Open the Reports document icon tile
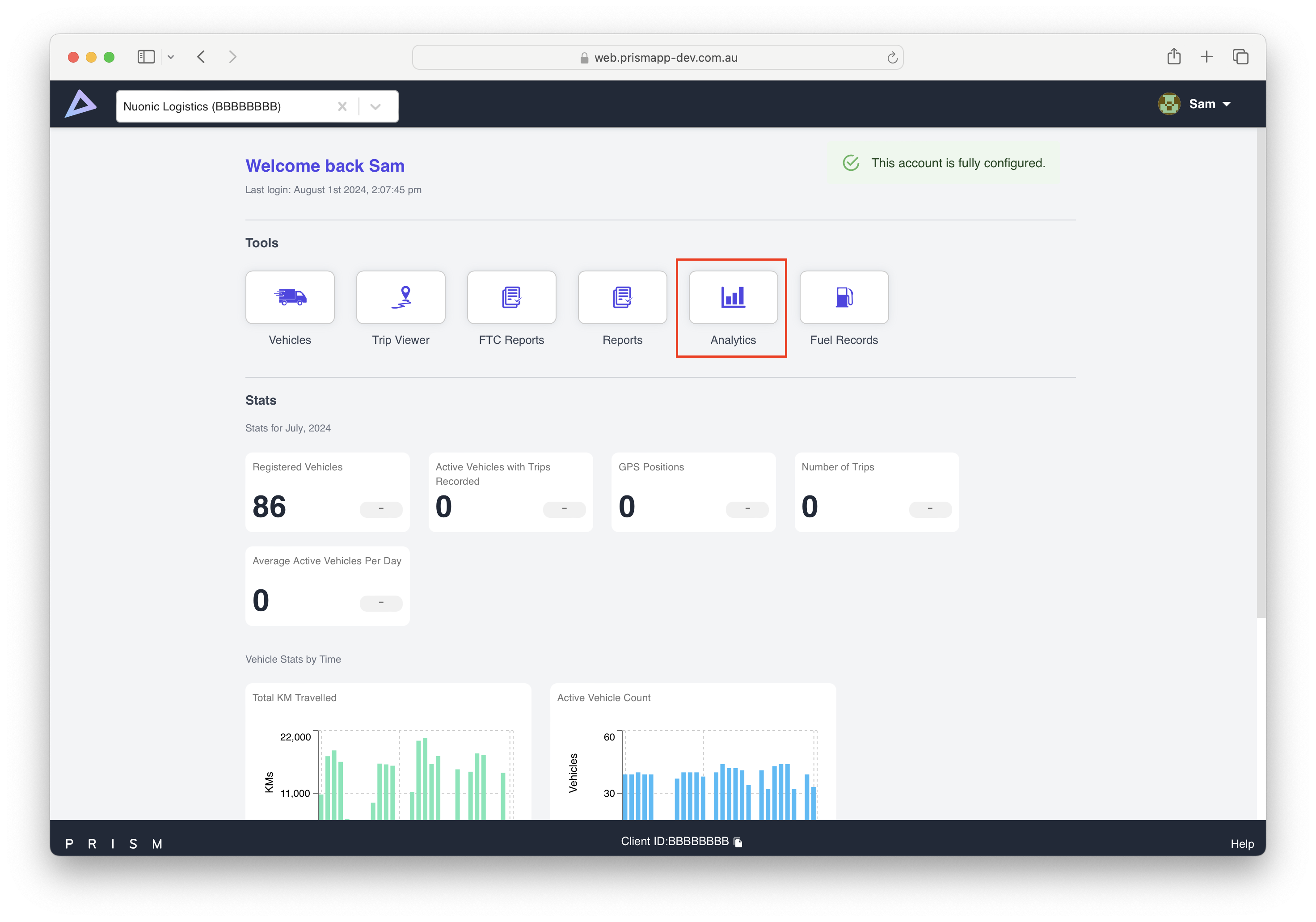 622,297
